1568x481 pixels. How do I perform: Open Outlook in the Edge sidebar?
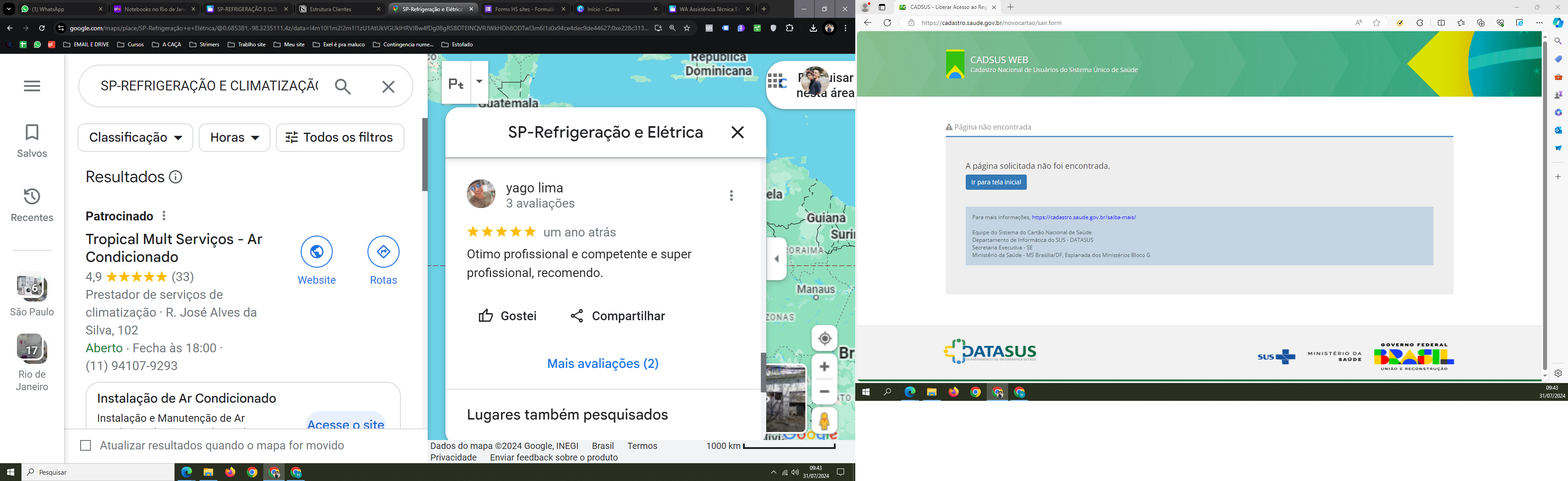1558,130
